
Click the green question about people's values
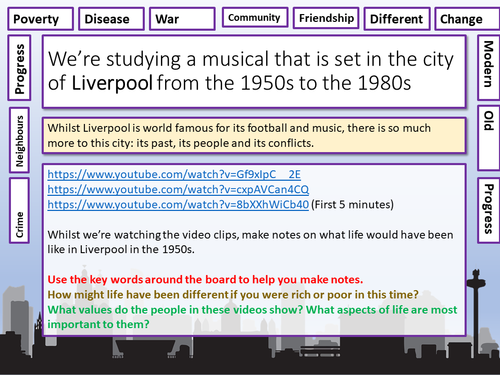252,317
